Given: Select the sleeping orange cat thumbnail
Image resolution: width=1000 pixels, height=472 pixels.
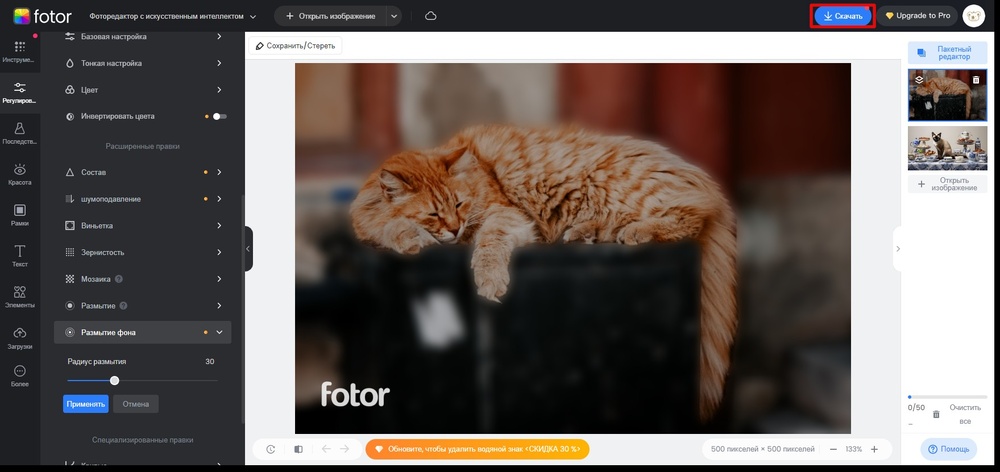Looking at the screenshot, I should (x=947, y=95).
